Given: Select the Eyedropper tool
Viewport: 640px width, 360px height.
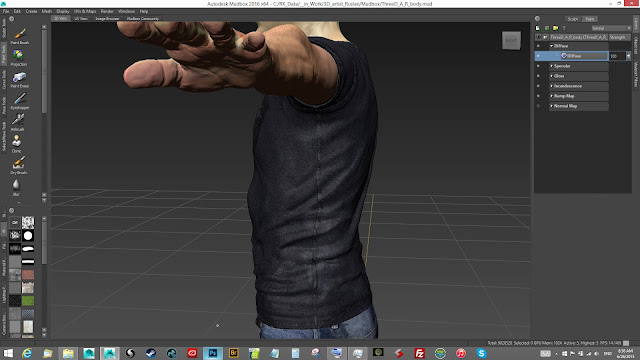Looking at the screenshot, I should click(19, 101).
